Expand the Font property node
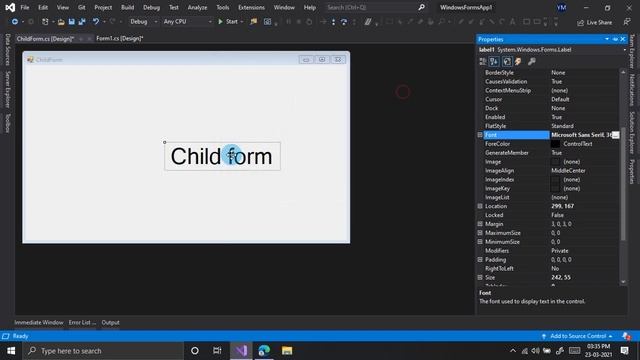 [x=480, y=135]
